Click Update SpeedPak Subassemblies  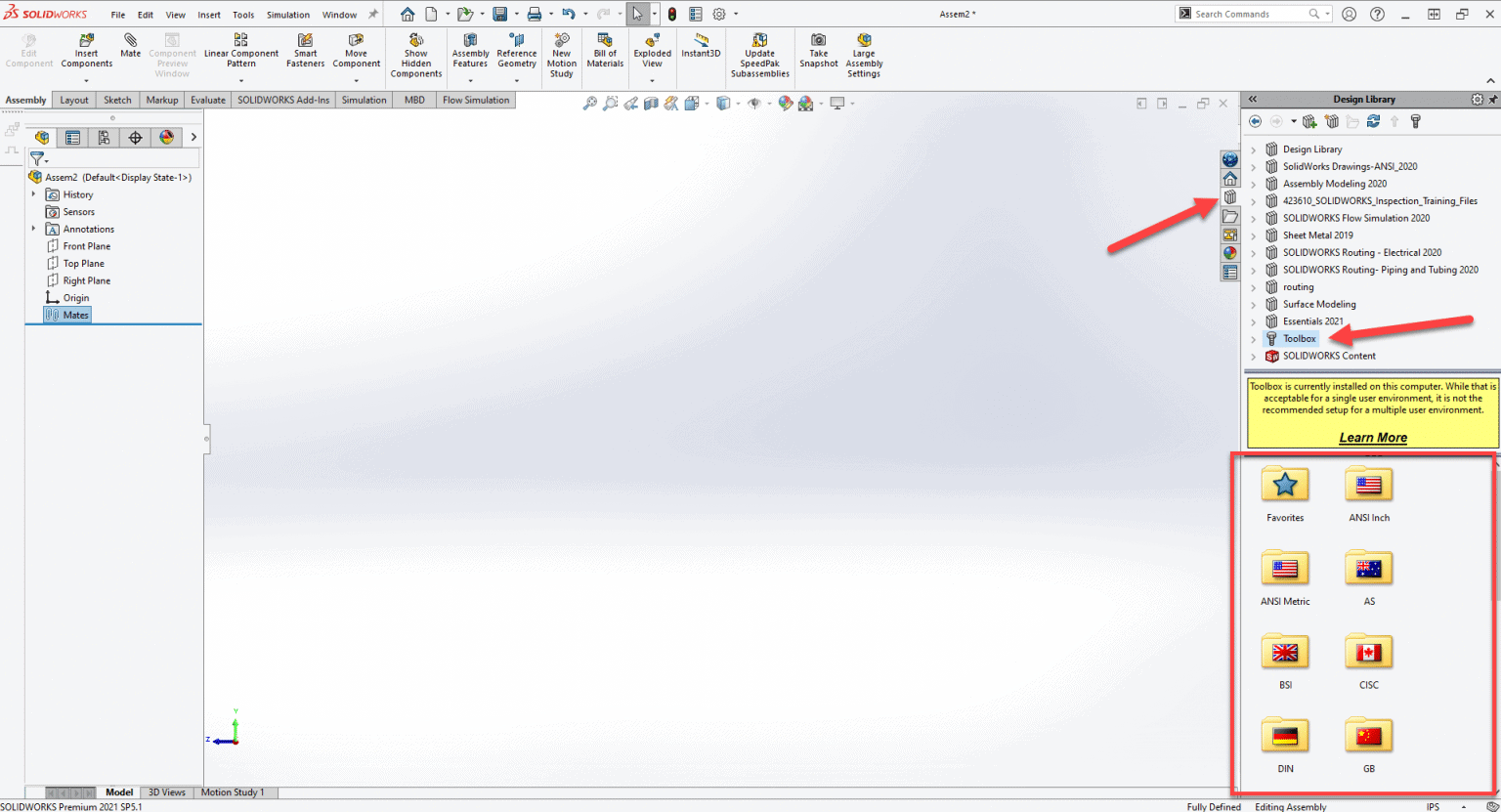coord(760,55)
